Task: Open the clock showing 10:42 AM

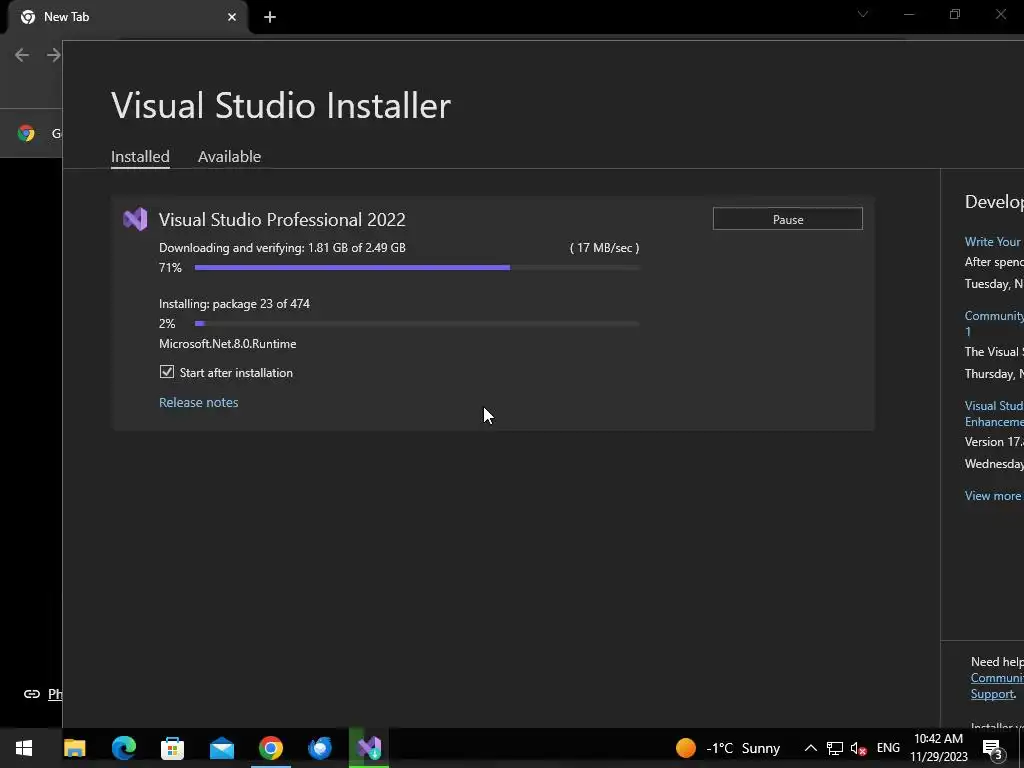Action: click(939, 748)
